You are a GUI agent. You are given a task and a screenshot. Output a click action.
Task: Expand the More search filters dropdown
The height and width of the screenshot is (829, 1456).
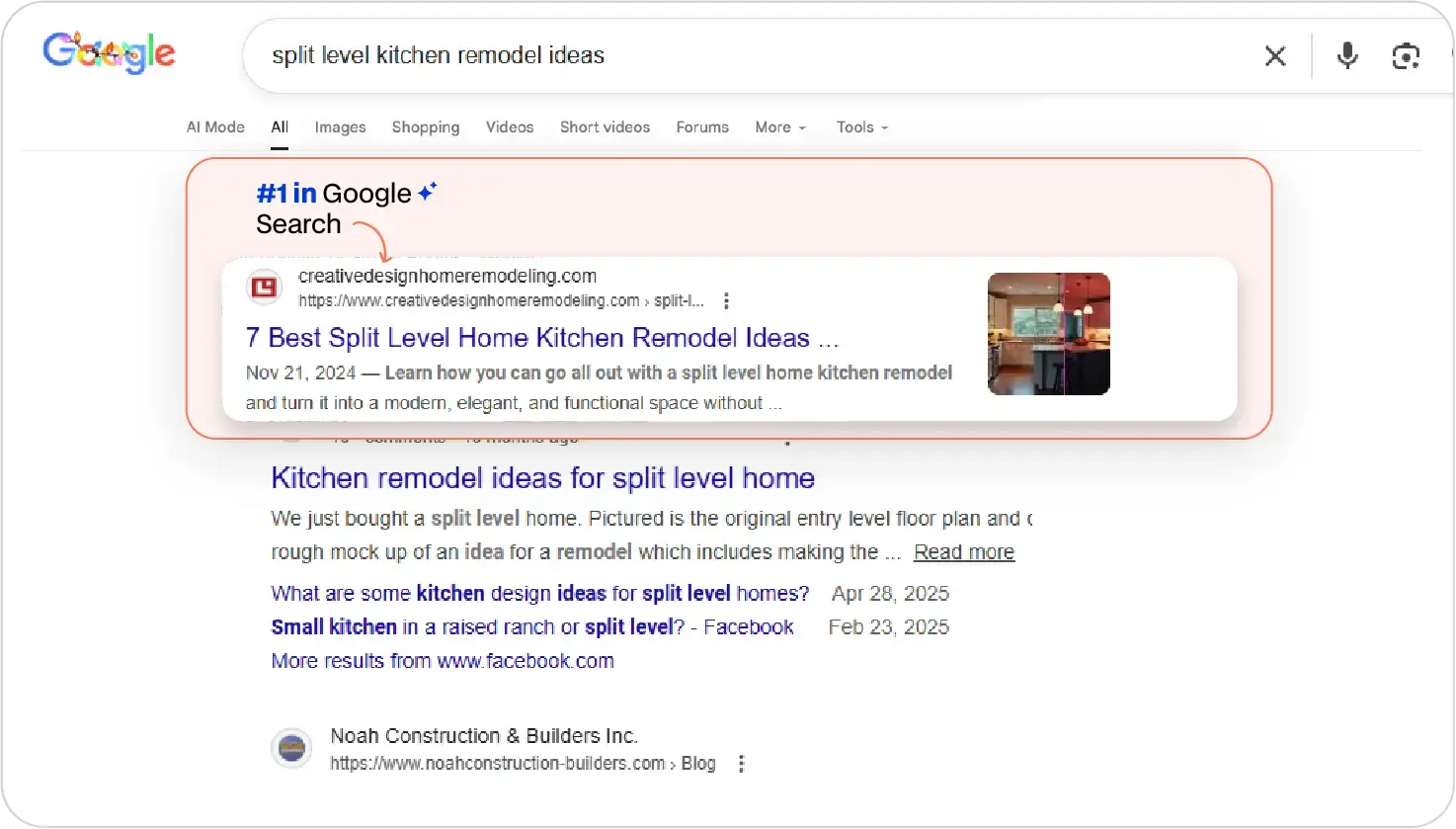click(x=780, y=127)
